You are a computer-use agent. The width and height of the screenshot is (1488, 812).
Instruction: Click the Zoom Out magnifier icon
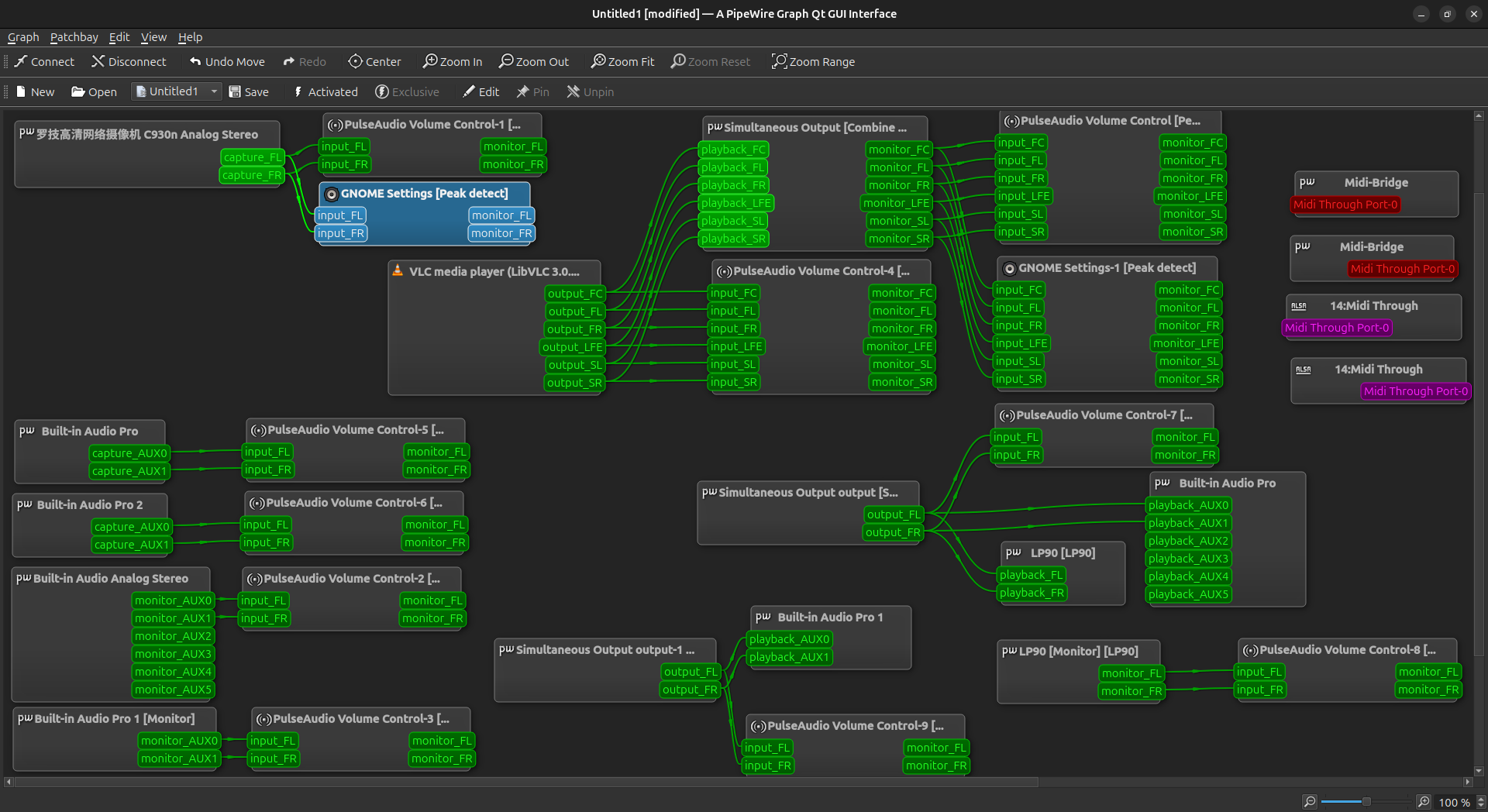(506, 61)
